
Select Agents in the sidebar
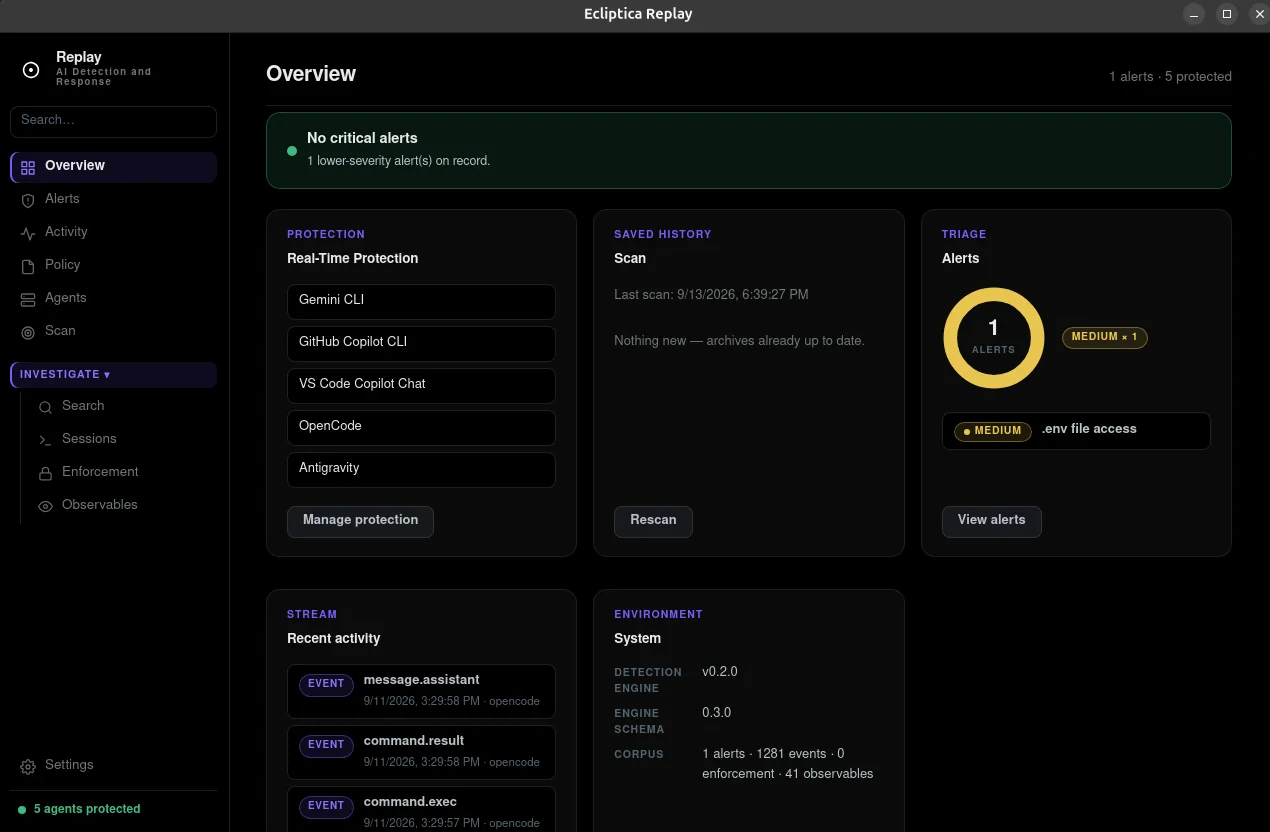(x=113, y=298)
